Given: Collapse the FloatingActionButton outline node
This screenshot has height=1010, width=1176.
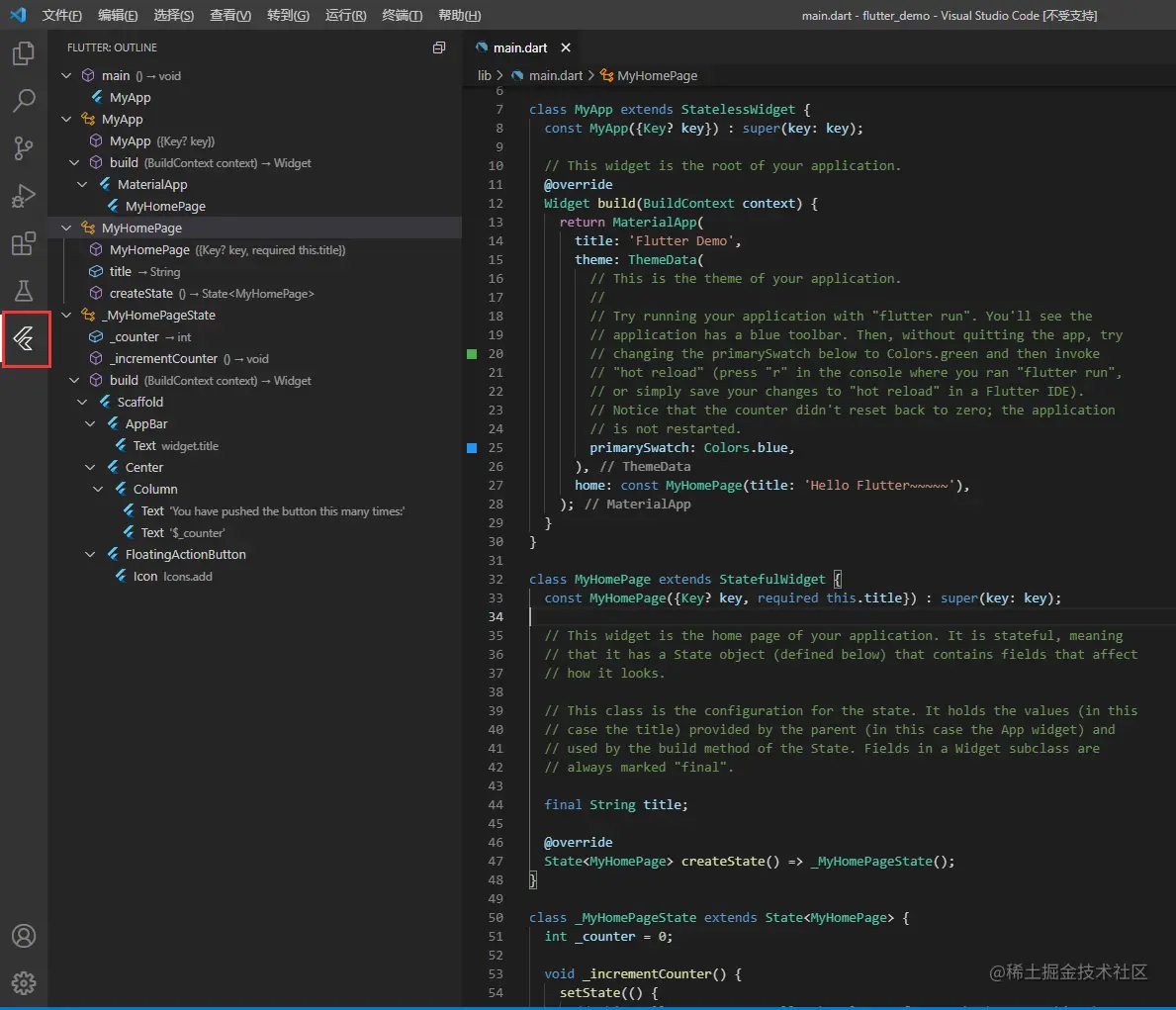Looking at the screenshot, I should [x=90, y=554].
